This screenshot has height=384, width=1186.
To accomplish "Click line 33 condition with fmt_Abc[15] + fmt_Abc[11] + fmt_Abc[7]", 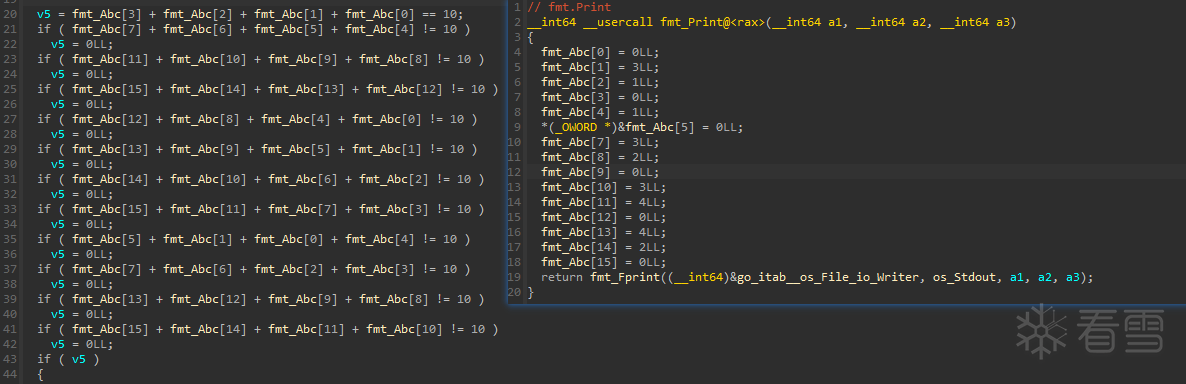I will point(261,209).
